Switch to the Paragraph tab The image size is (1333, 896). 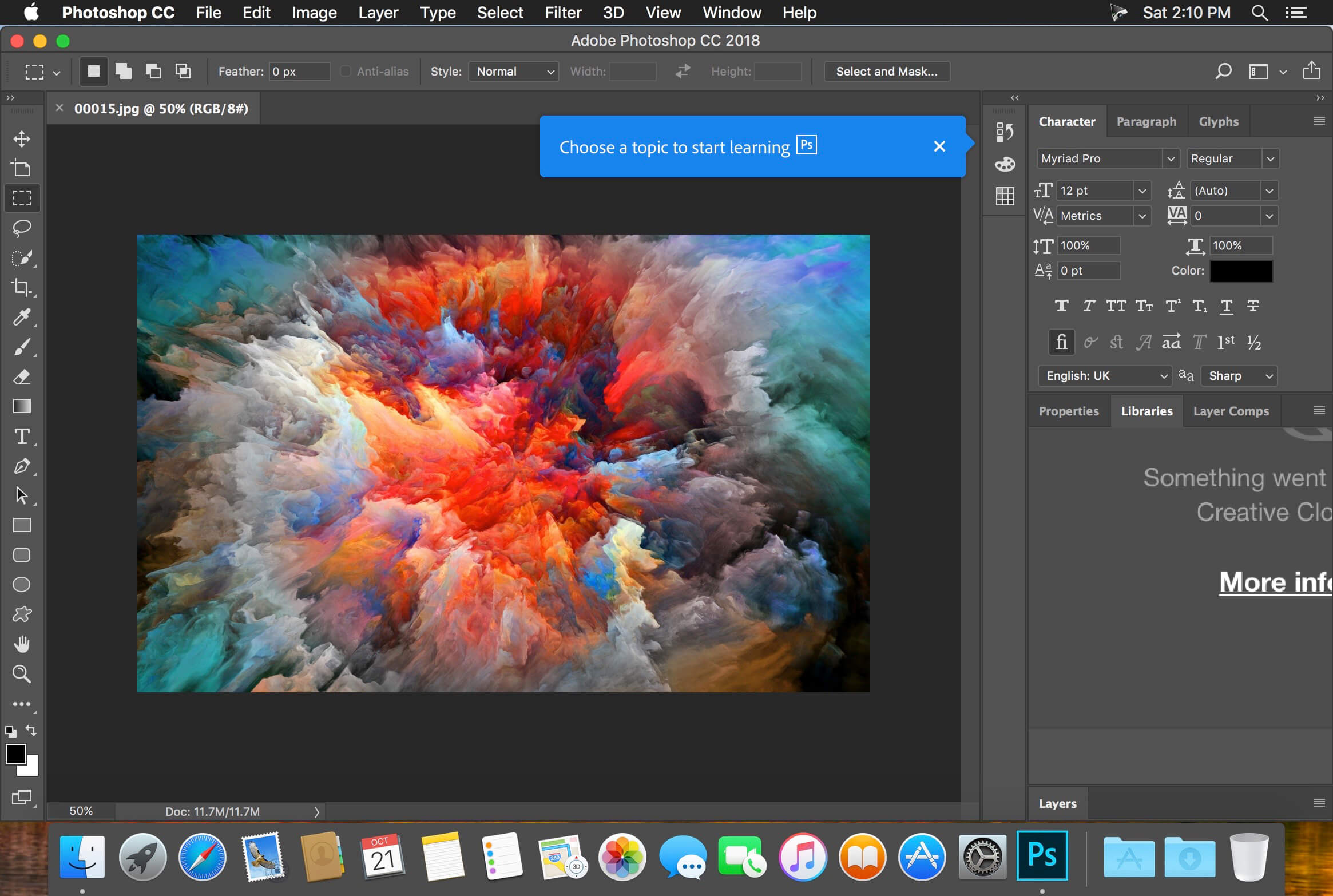point(1147,121)
